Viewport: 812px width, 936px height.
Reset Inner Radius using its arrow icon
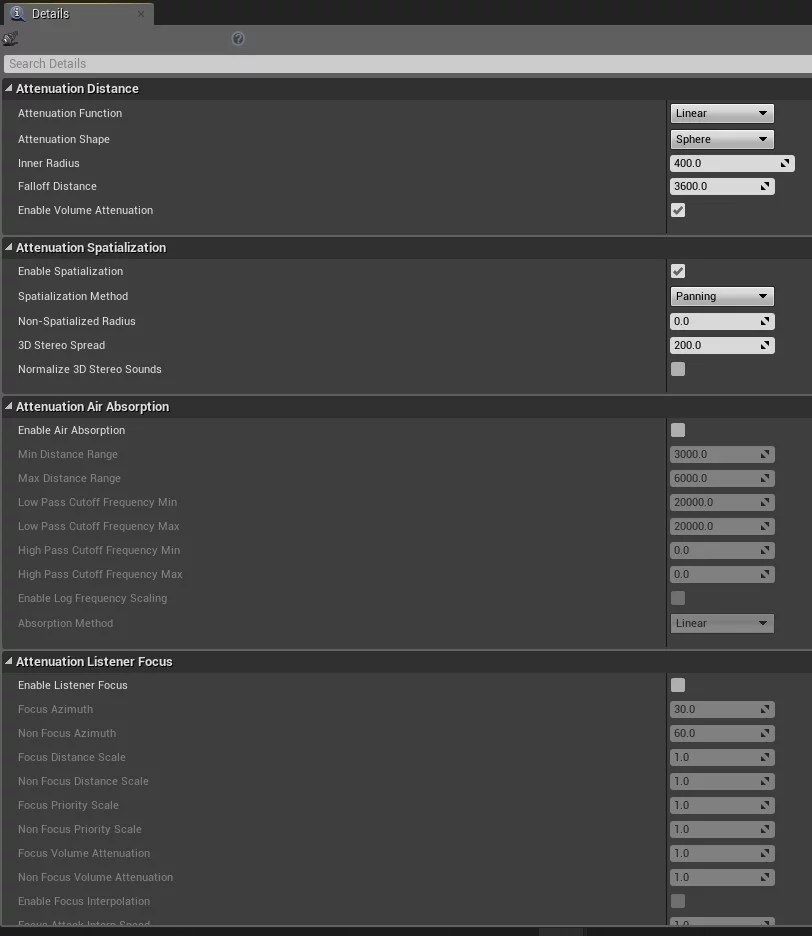tap(786, 162)
